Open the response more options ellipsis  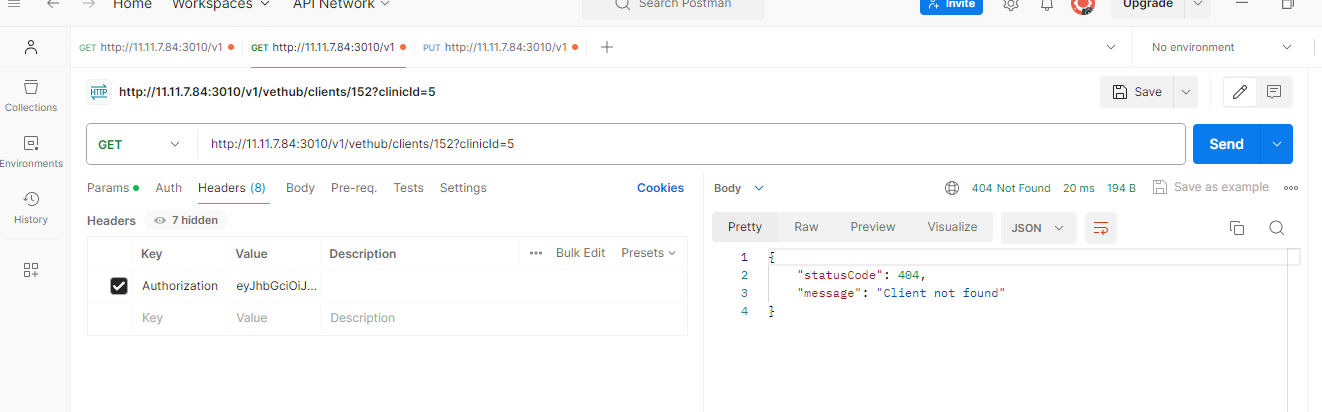1291,188
